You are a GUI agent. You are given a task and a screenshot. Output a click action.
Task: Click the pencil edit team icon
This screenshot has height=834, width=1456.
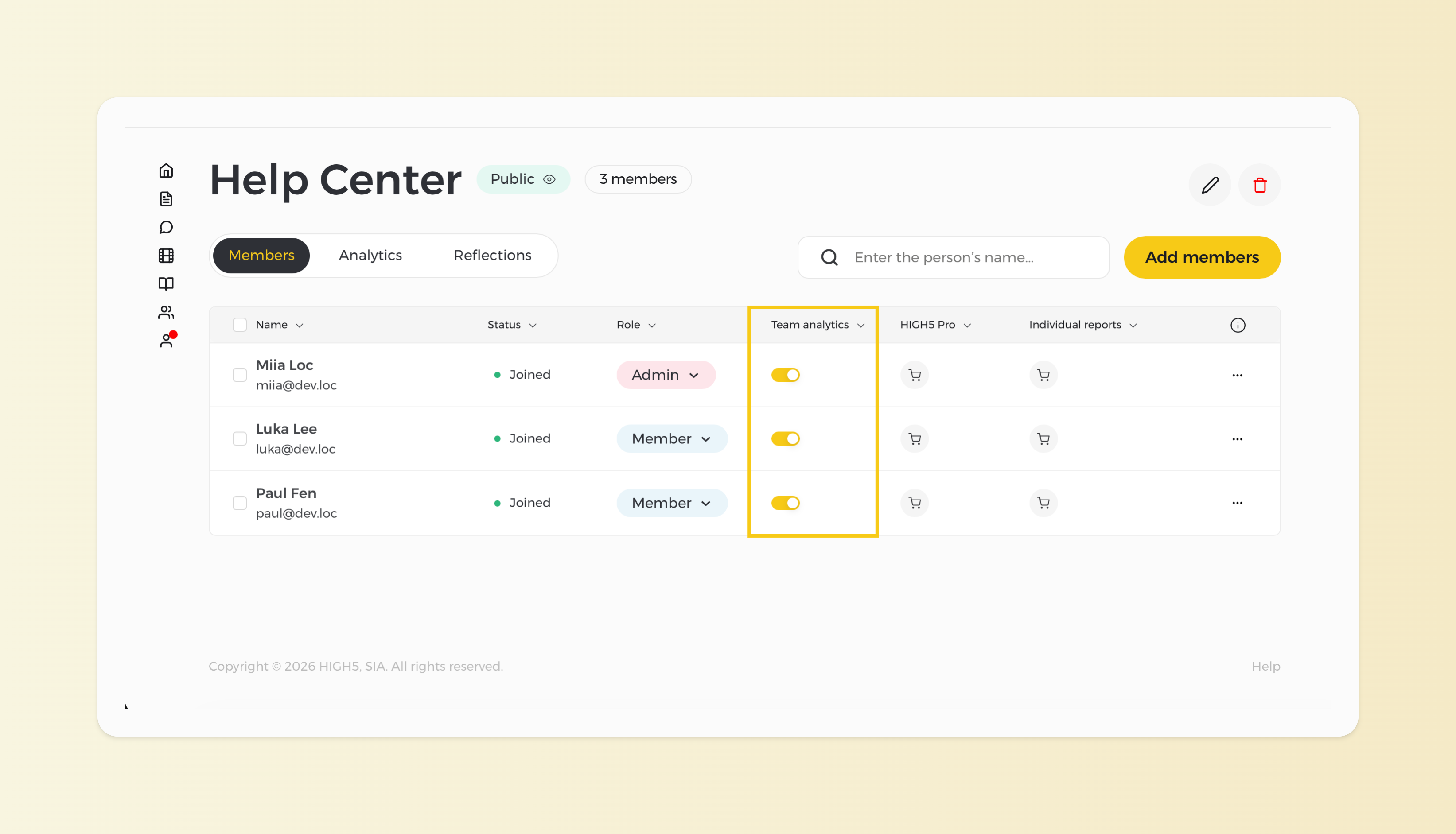(1210, 185)
